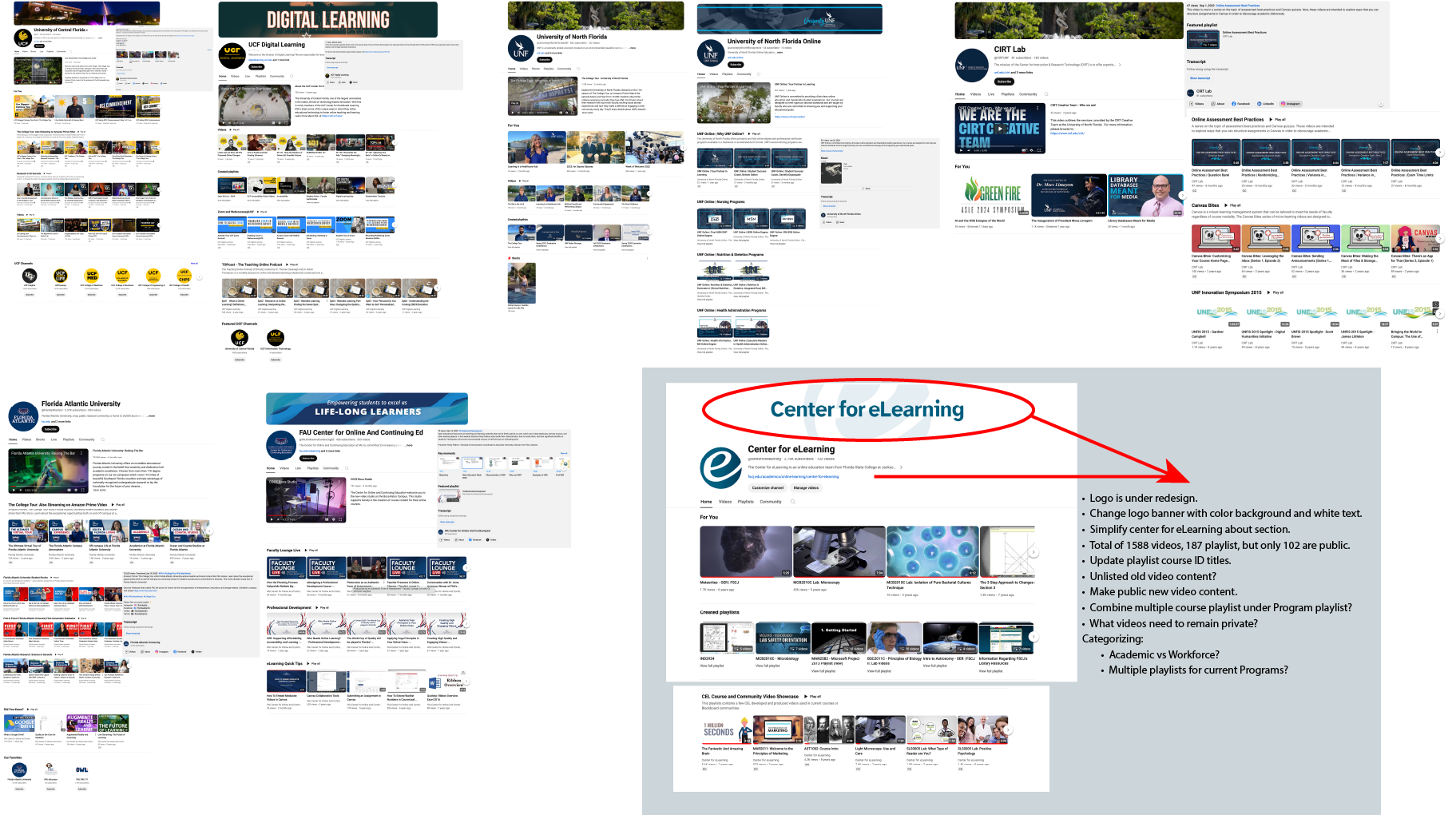Click Show transcript in CIRT Lab panel
The image size is (1456, 815).
1200,78
